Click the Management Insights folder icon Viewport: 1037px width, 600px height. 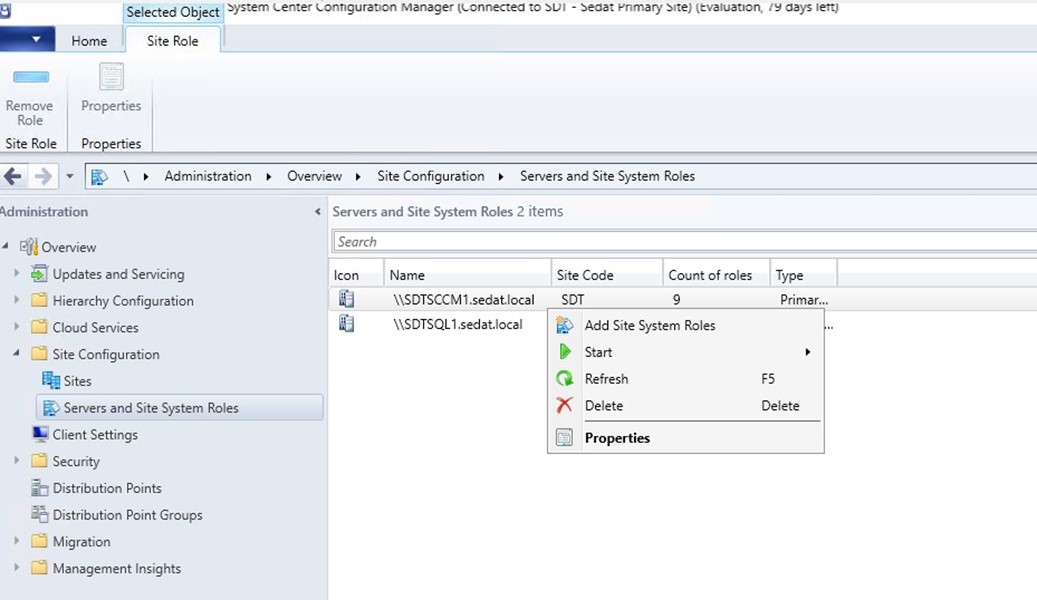coord(40,568)
